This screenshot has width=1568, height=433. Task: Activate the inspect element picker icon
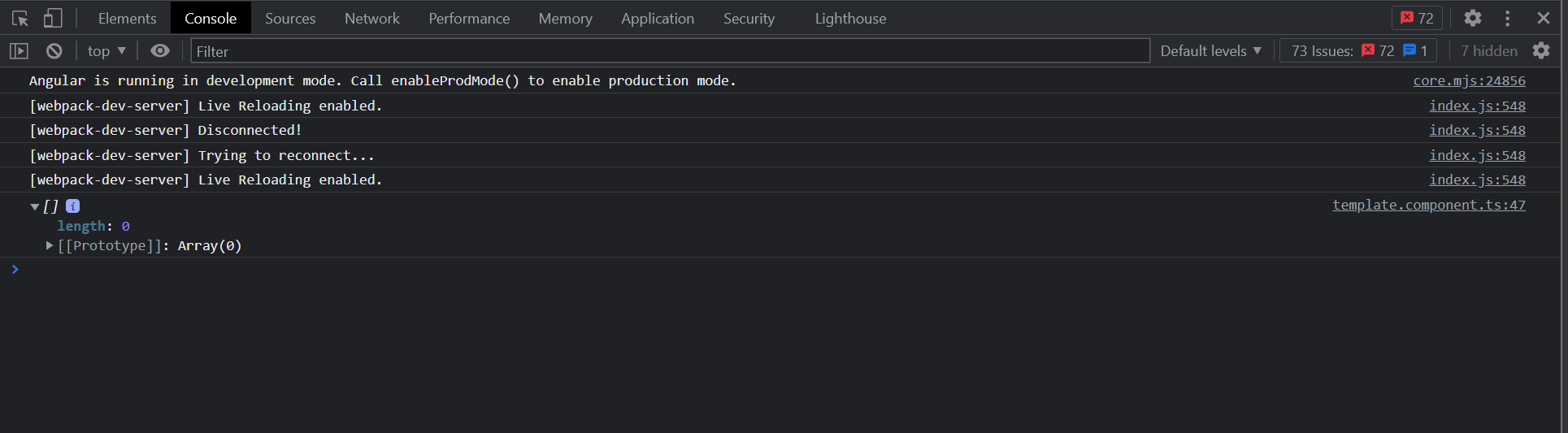tap(20, 18)
